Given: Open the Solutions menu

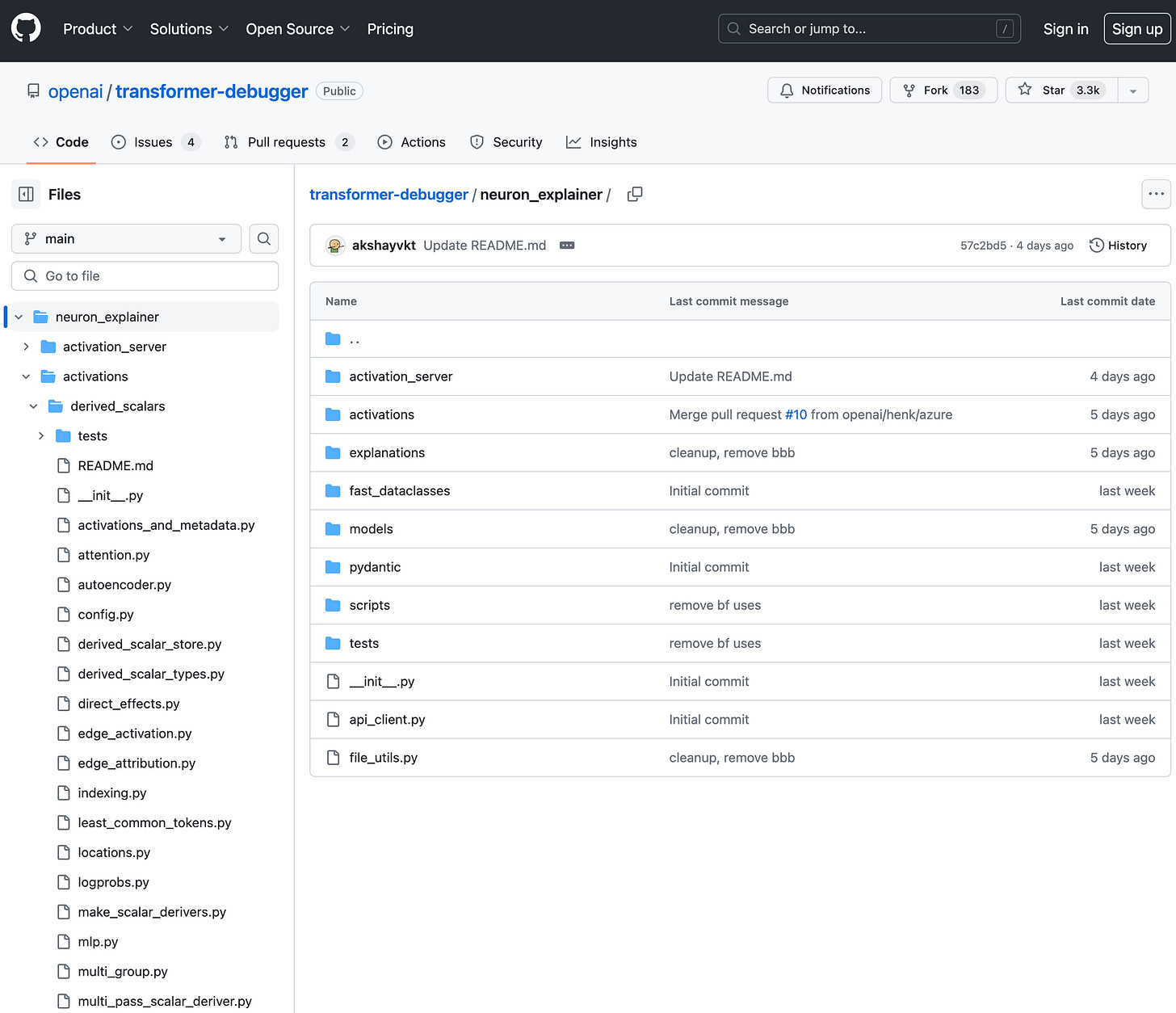Looking at the screenshot, I should 189,29.
